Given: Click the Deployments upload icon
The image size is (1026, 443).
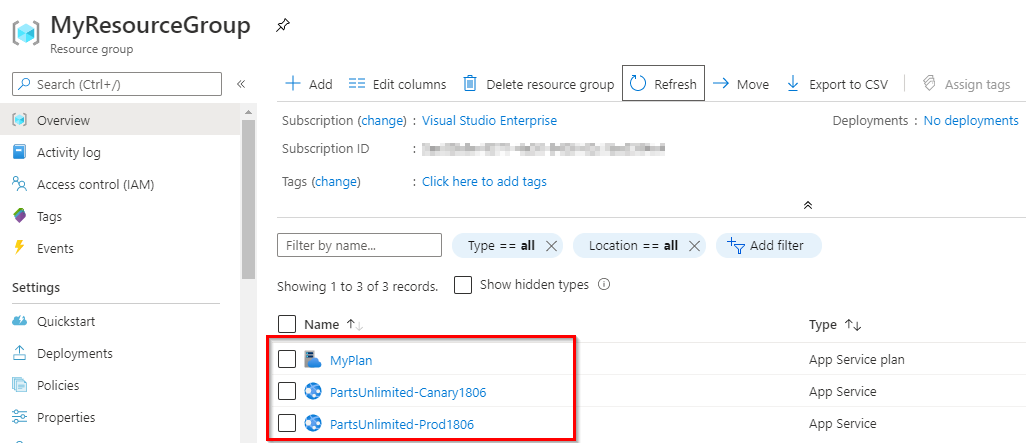Looking at the screenshot, I should (x=20, y=353).
